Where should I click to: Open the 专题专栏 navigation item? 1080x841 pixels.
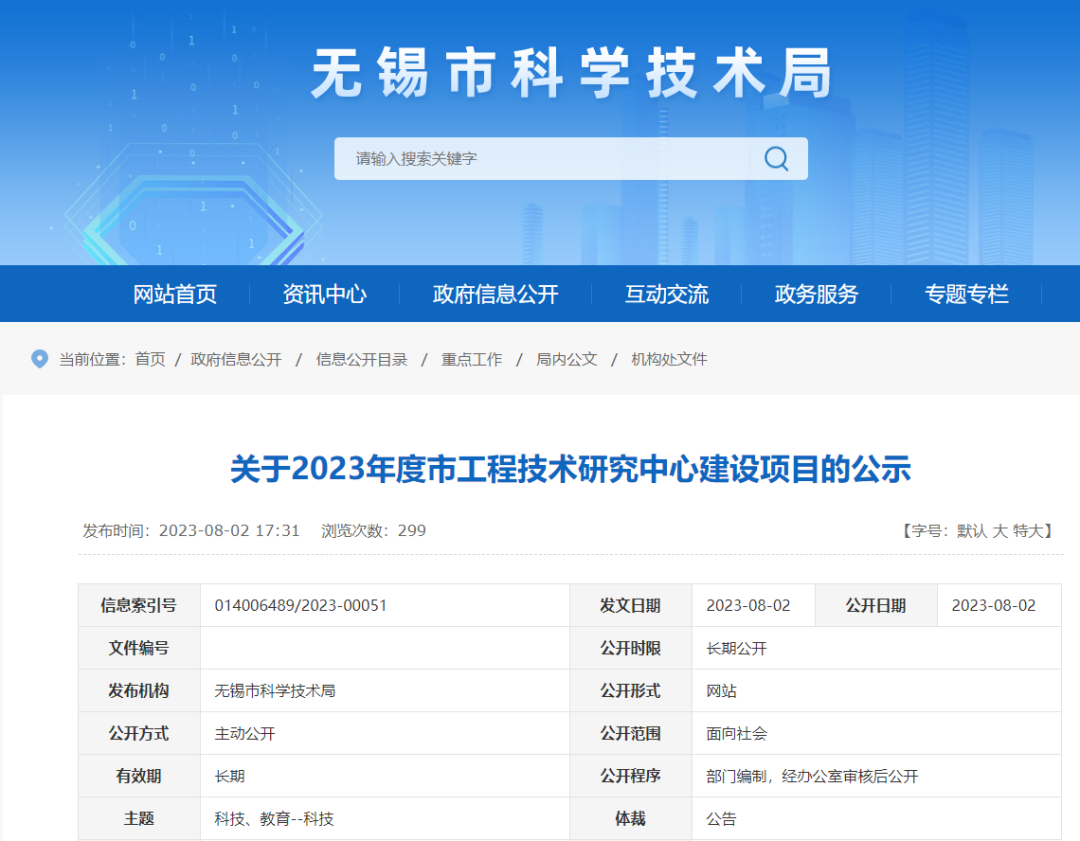(x=966, y=294)
